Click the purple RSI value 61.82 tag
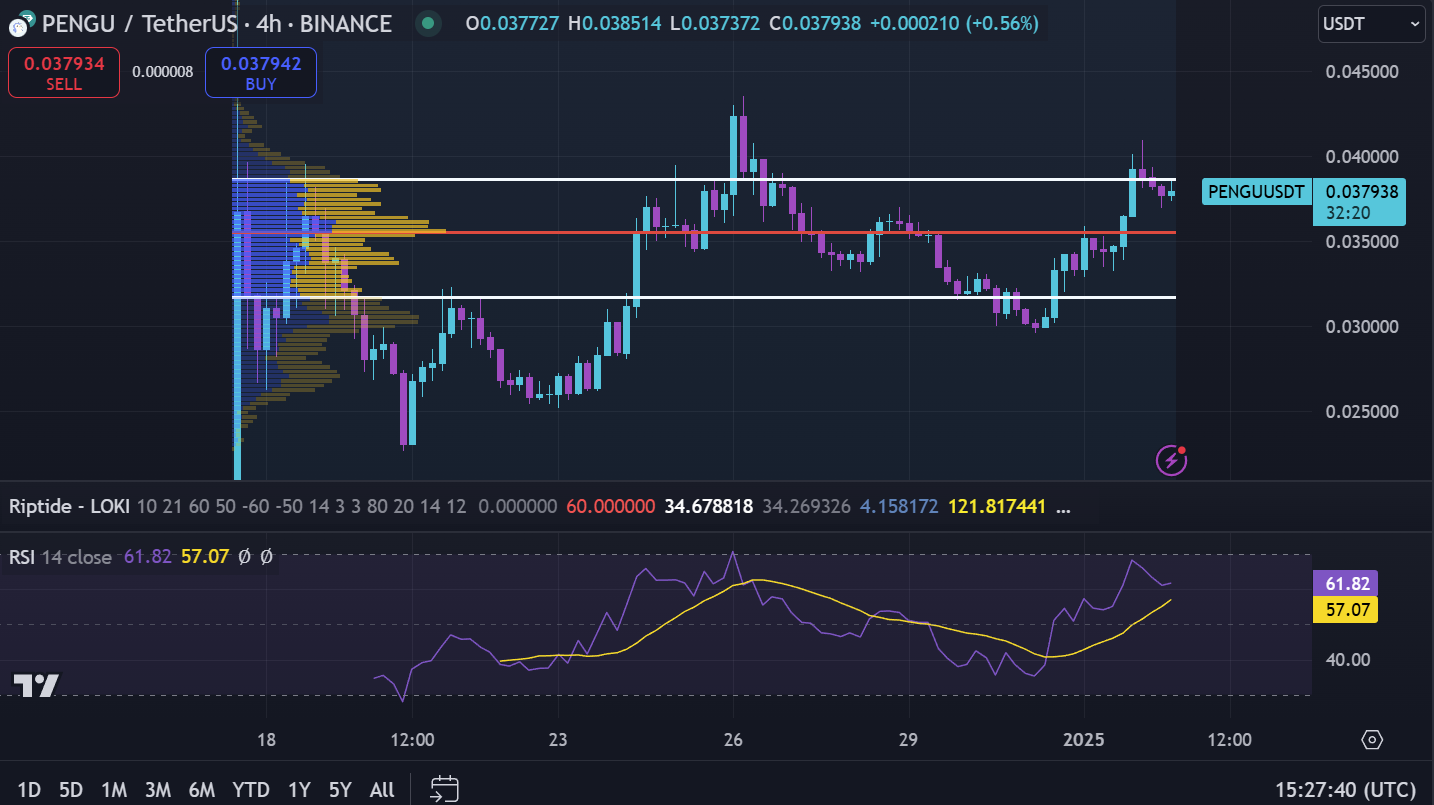Viewport: 1434px width, 805px height. 1345,583
